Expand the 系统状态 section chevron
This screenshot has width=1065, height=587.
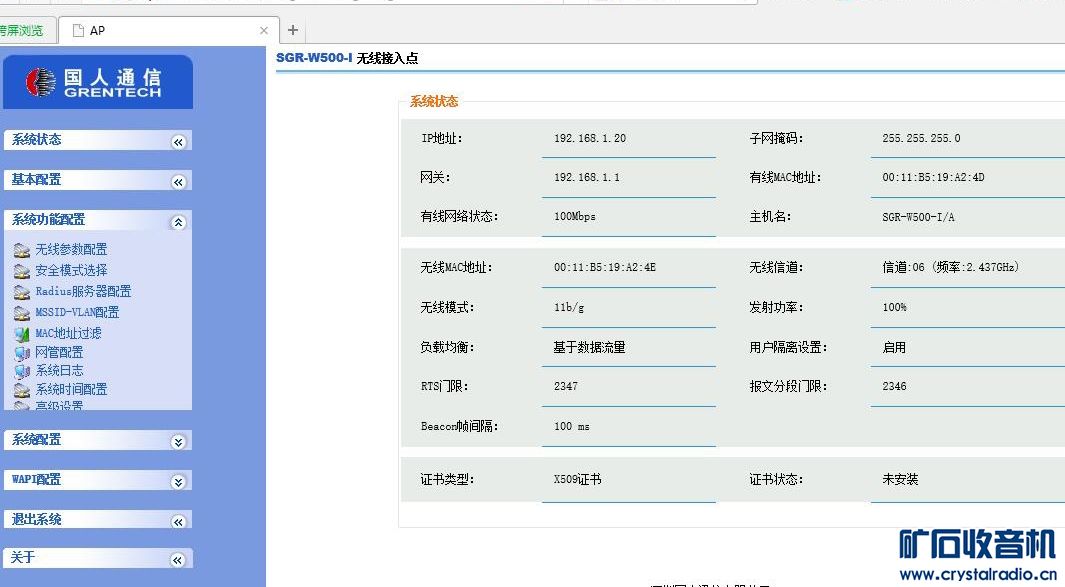click(178, 141)
